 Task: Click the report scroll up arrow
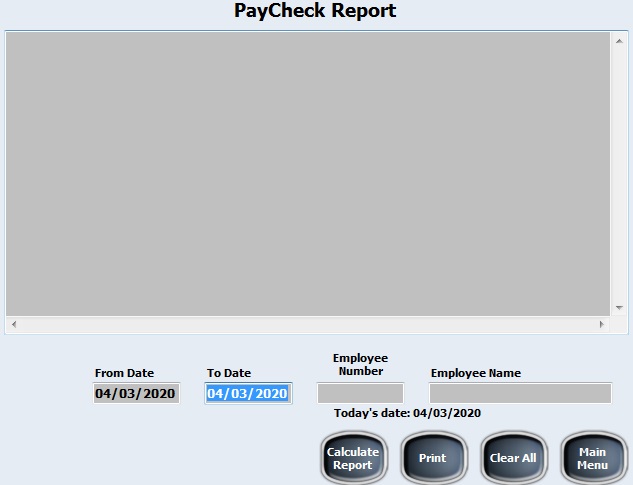(619, 41)
